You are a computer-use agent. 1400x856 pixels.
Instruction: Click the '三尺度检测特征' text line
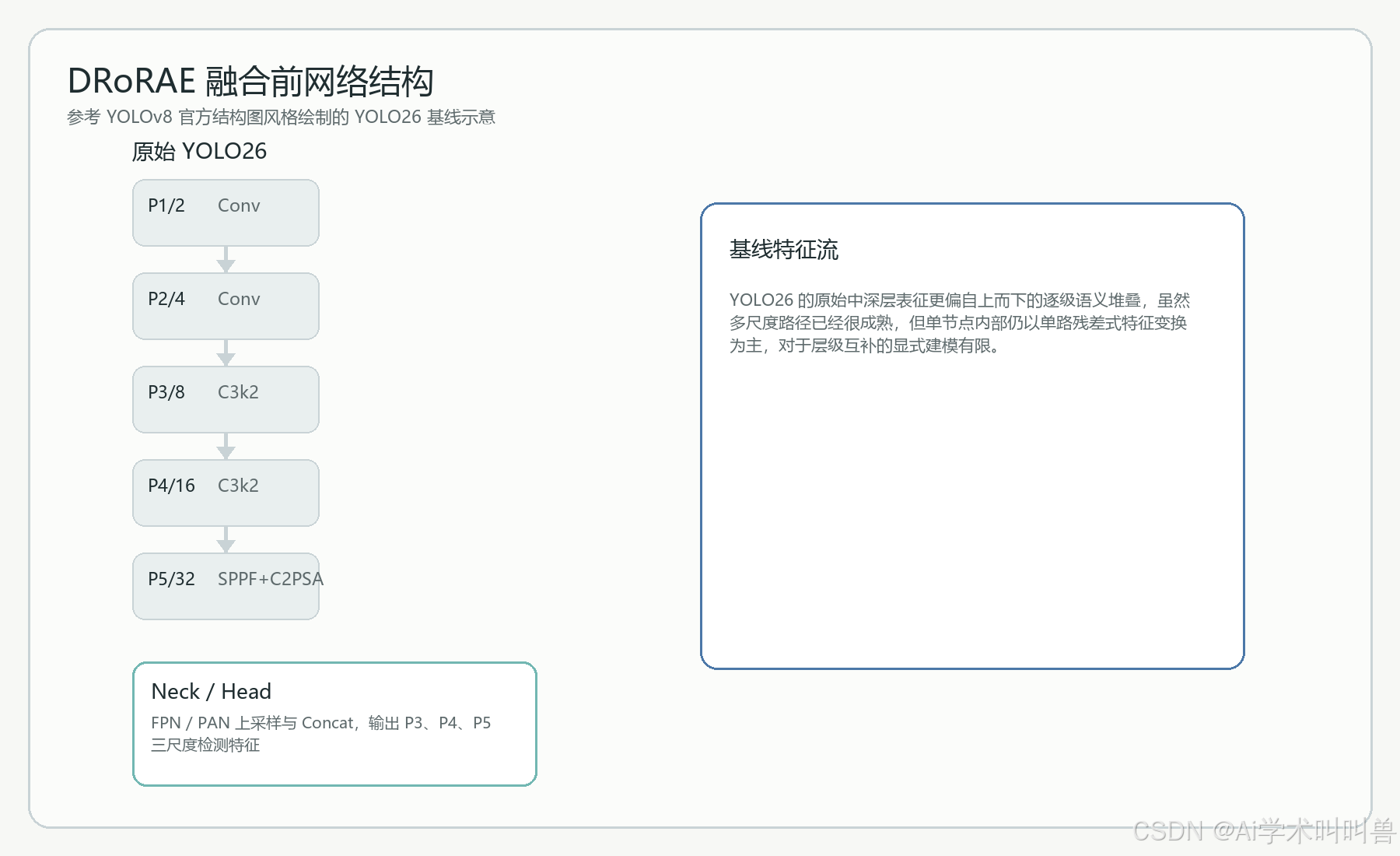(x=205, y=745)
